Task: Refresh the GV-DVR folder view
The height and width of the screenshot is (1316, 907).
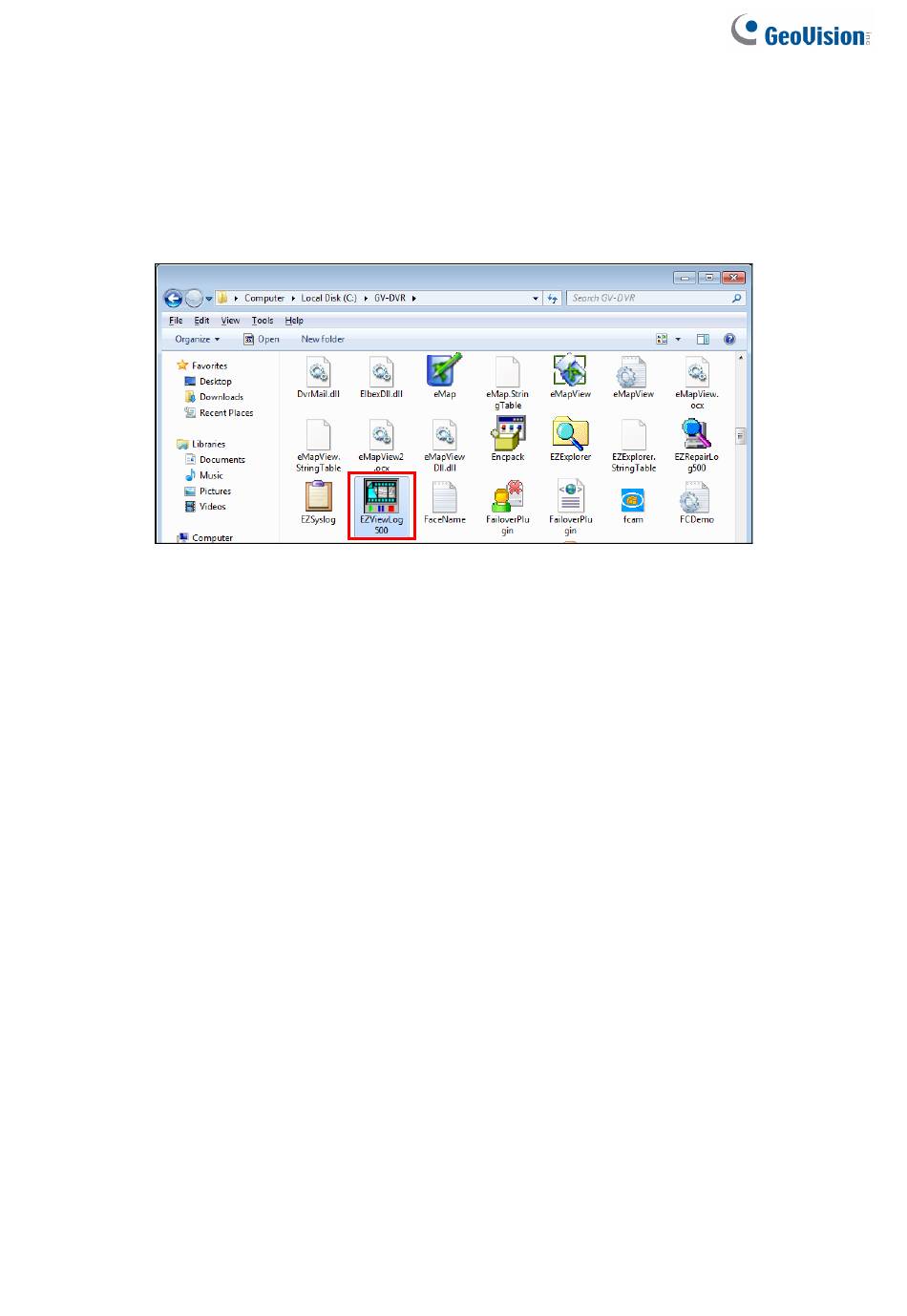Action: pyautogui.click(x=553, y=299)
